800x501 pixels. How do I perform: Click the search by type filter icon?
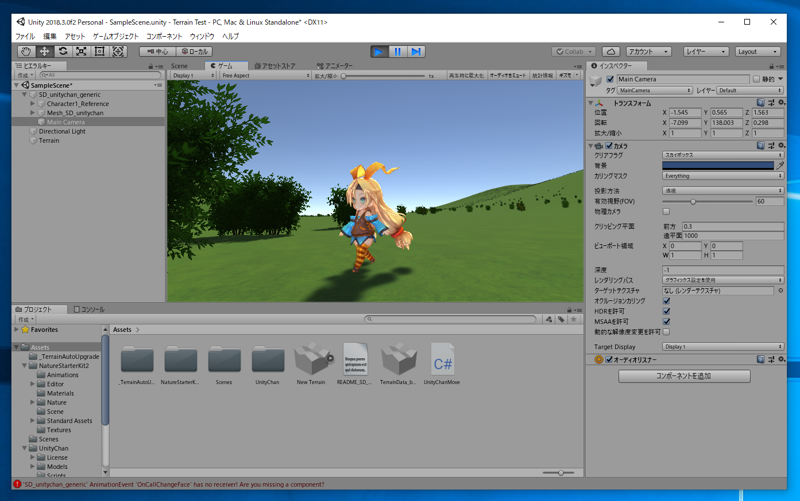[549, 319]
